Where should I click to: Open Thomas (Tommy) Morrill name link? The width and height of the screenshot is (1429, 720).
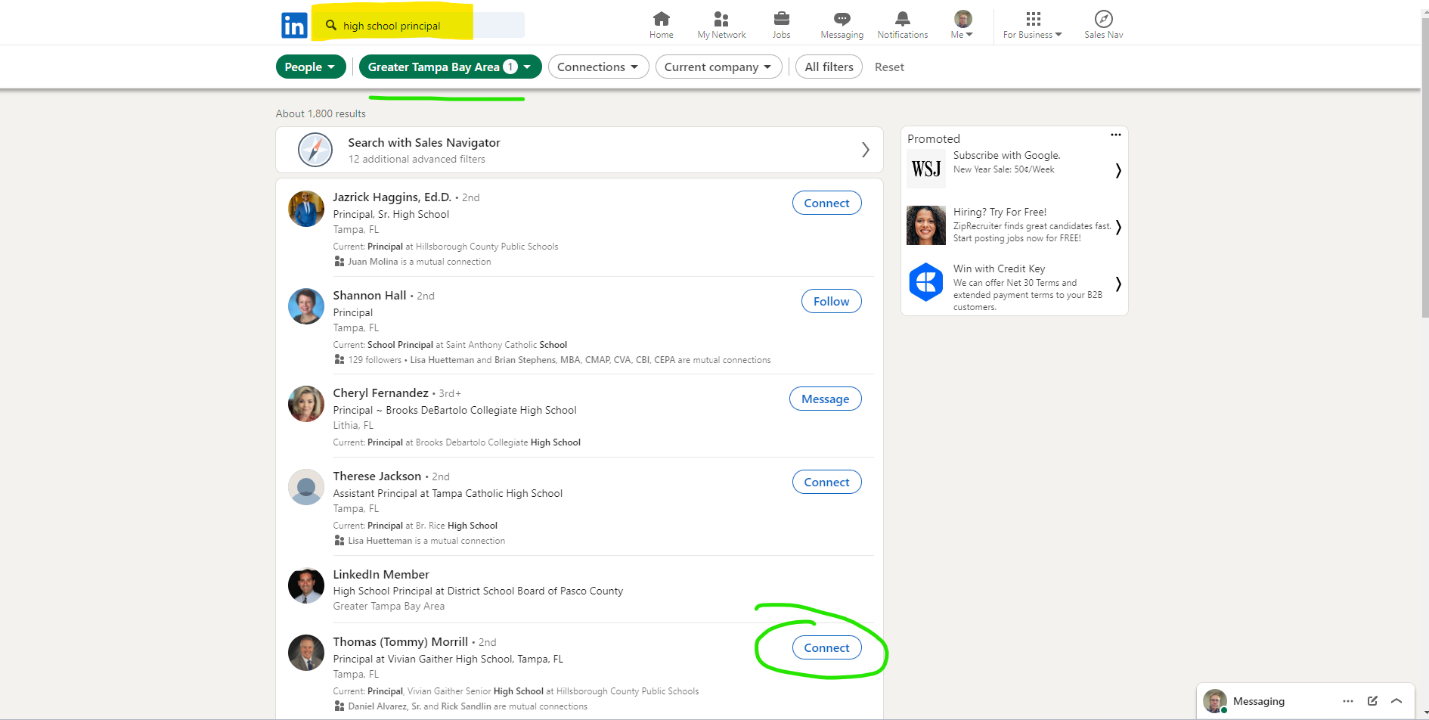[x=400, y=642]
